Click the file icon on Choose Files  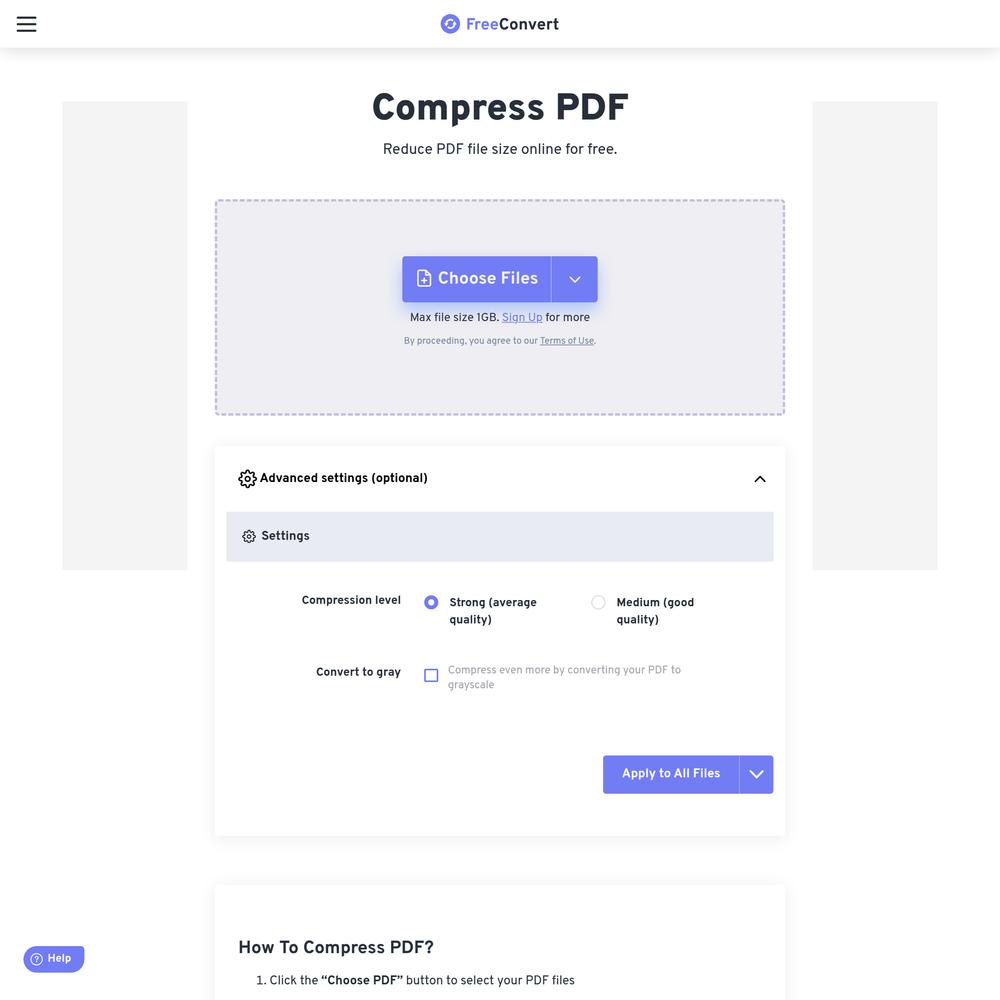click(424, 278)
